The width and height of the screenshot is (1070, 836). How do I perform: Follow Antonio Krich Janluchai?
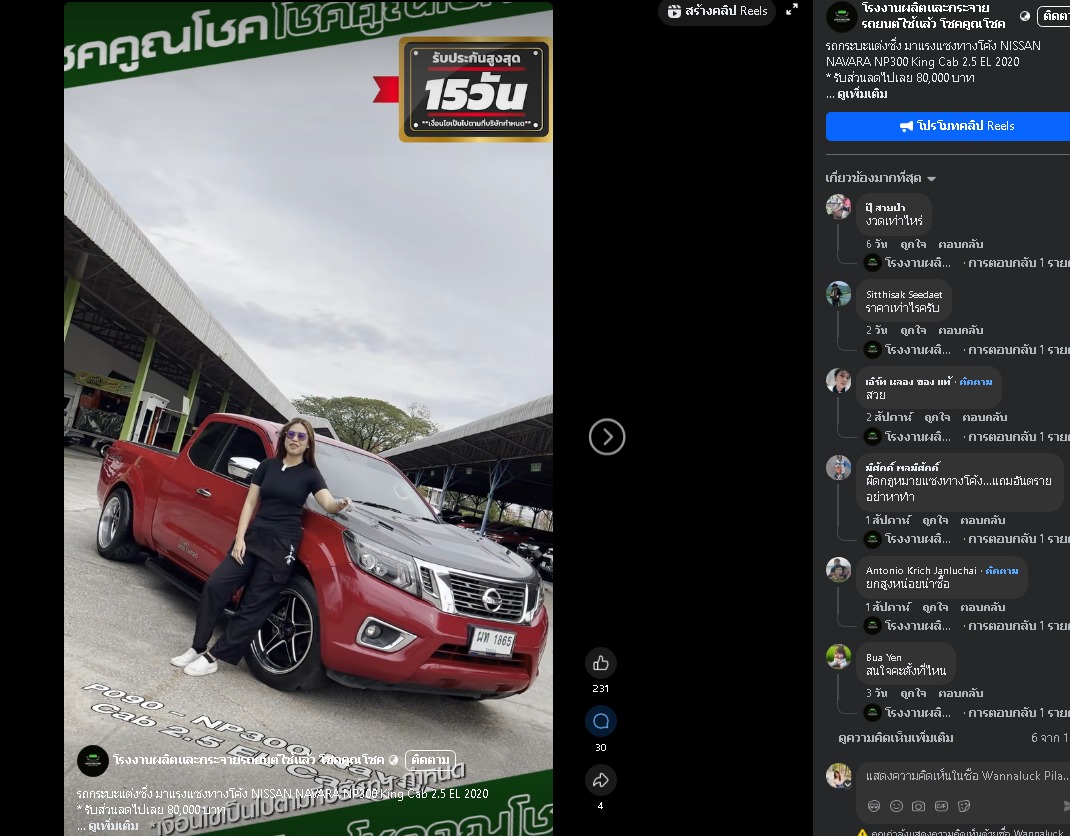[1002, 571]
